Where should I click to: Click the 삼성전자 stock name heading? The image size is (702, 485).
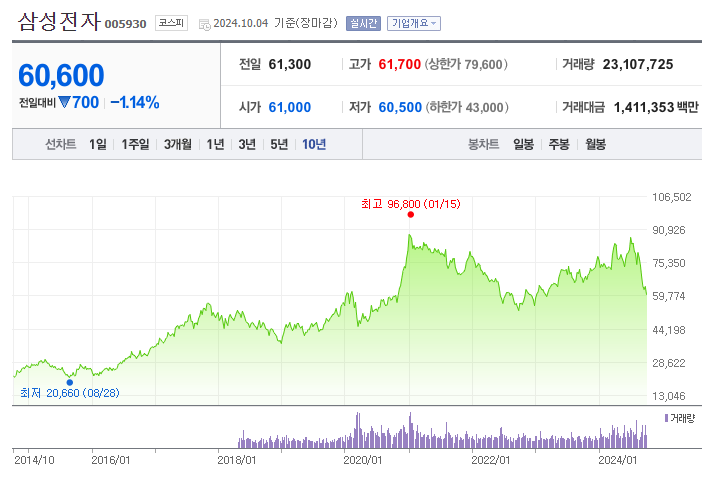click(59, 21)
